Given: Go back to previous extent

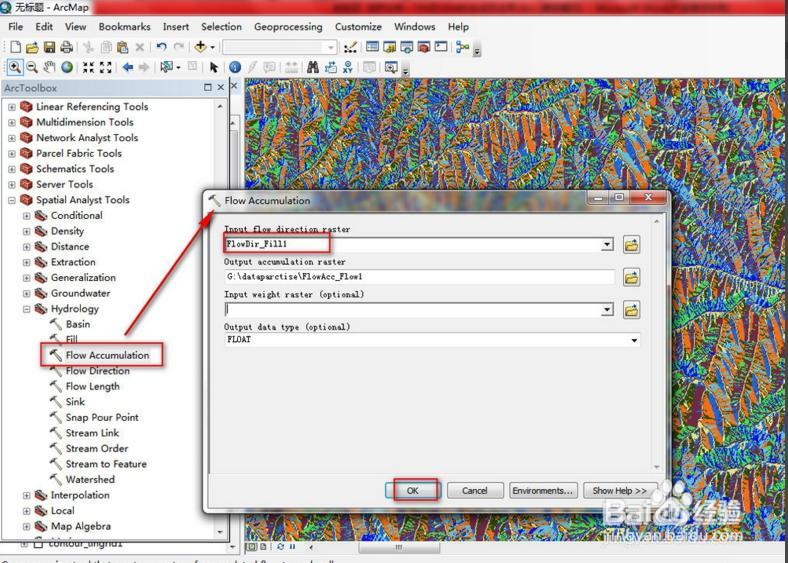Looking at the screenshot, I should [128, 67].
